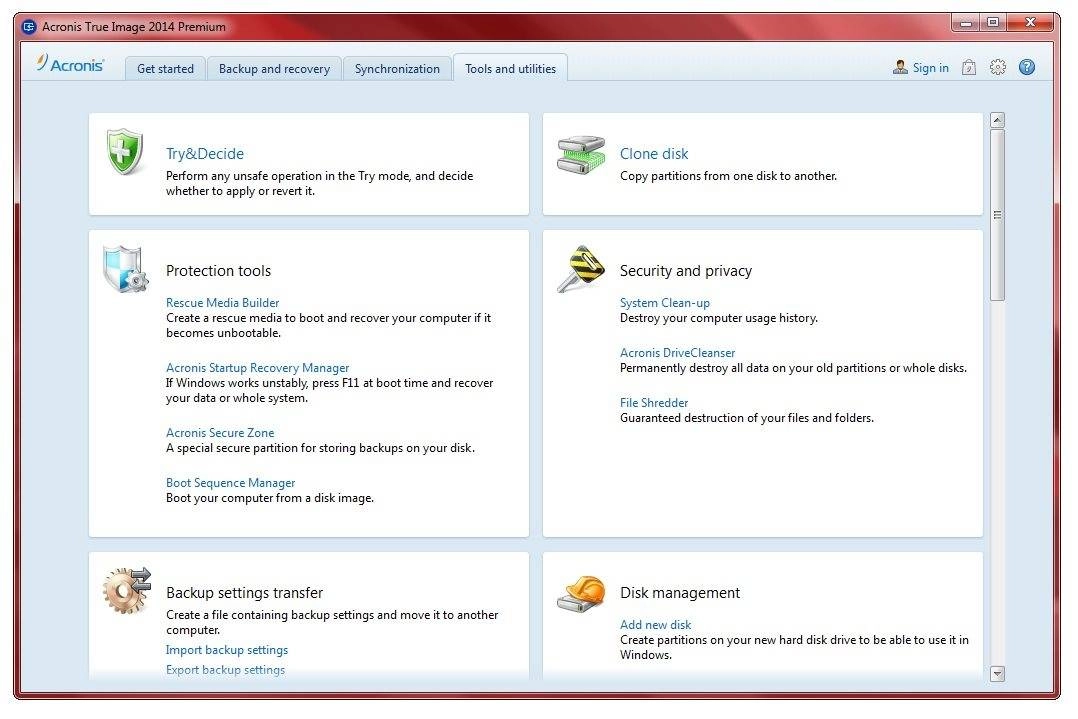This screenshot has width=1078, height=719.
Task: Click the Protection tools heading
Action: click(x=218, y=271)
